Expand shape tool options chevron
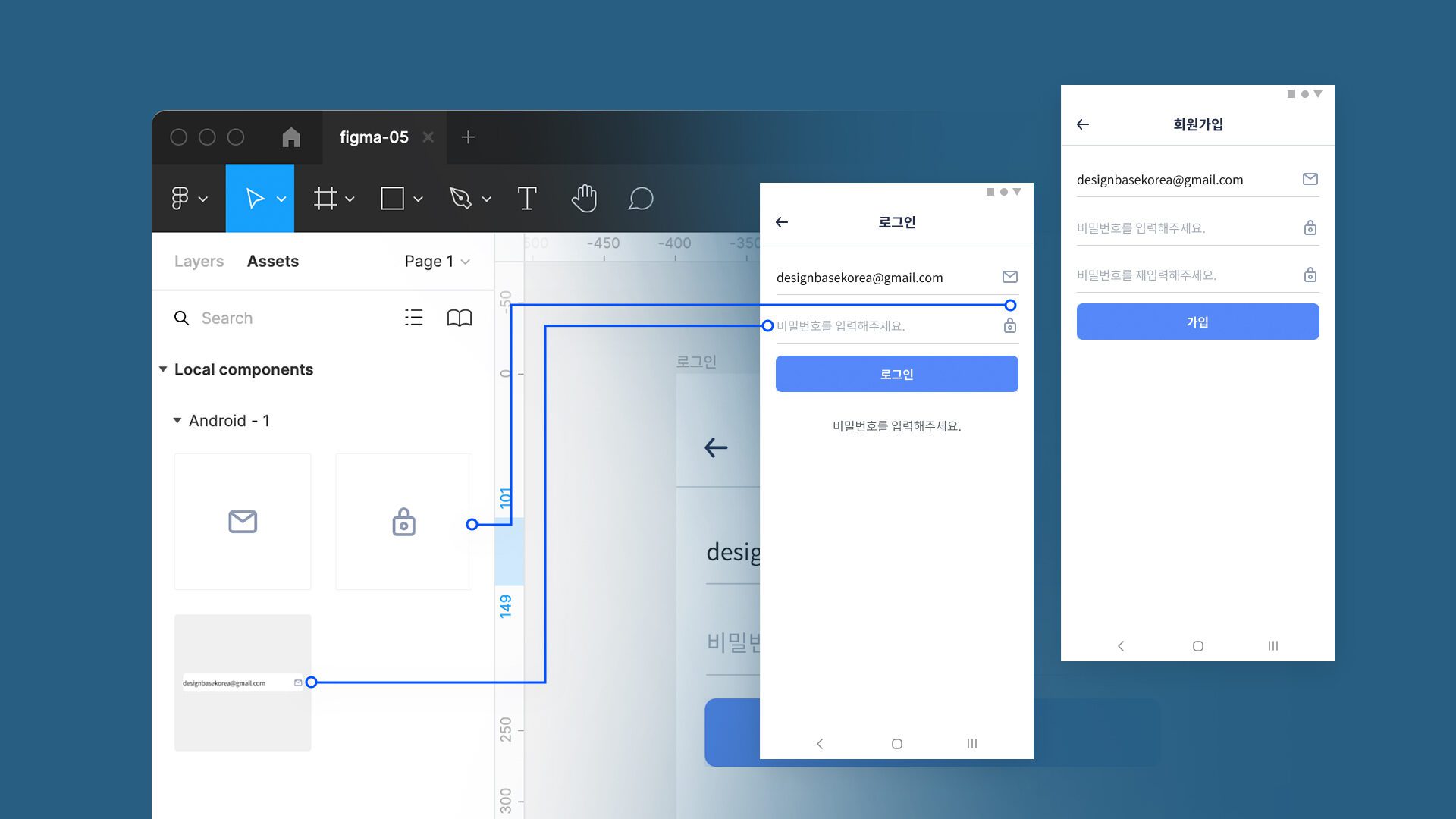1456x819 pixels. coord(418,199)
